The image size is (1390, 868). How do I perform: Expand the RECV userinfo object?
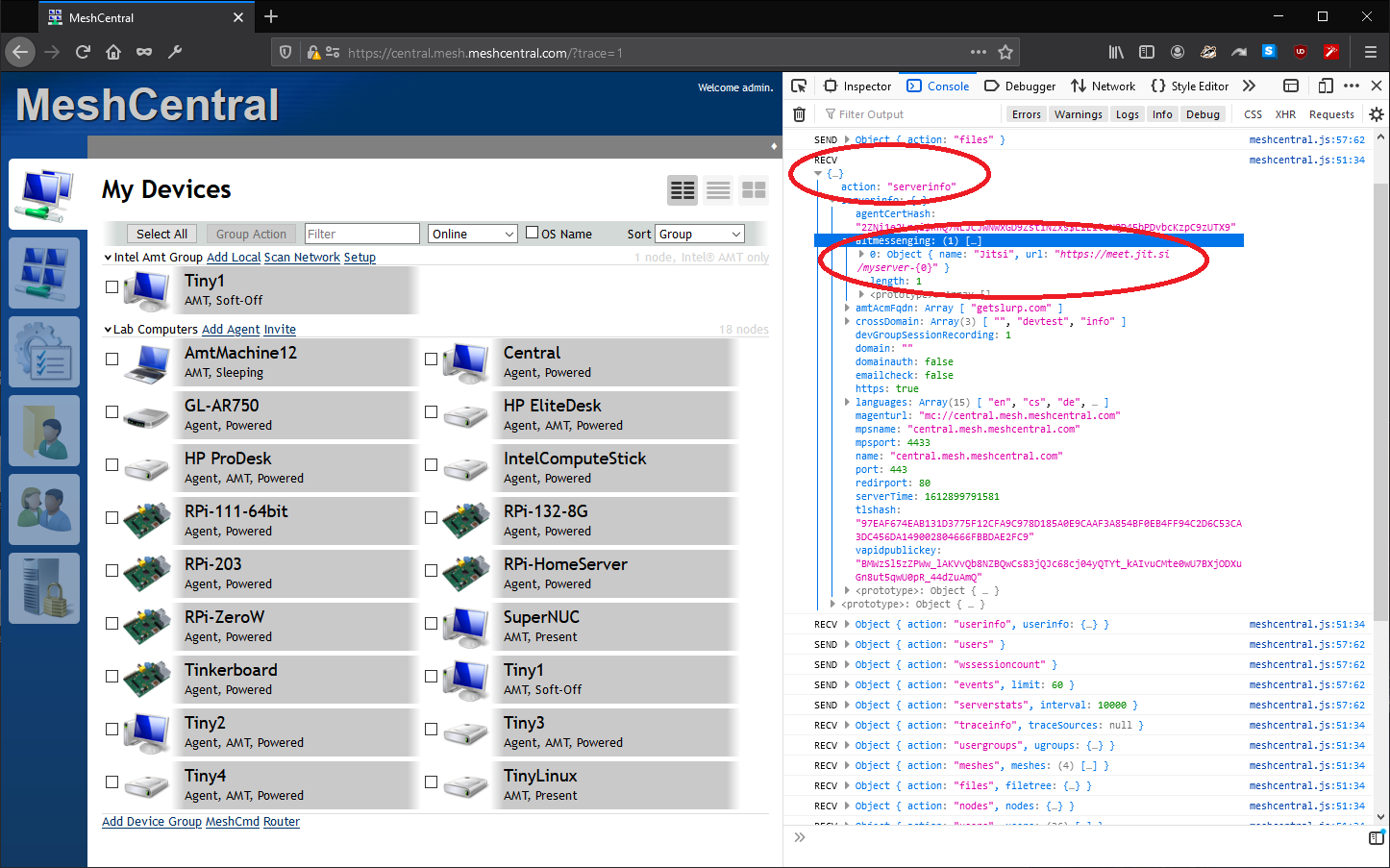(x=847, y=624)
